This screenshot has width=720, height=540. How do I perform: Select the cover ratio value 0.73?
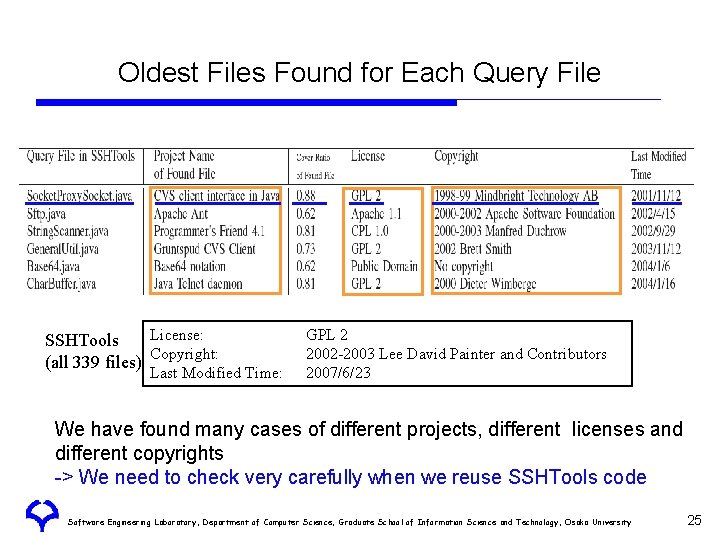click(x=306, y=249)
